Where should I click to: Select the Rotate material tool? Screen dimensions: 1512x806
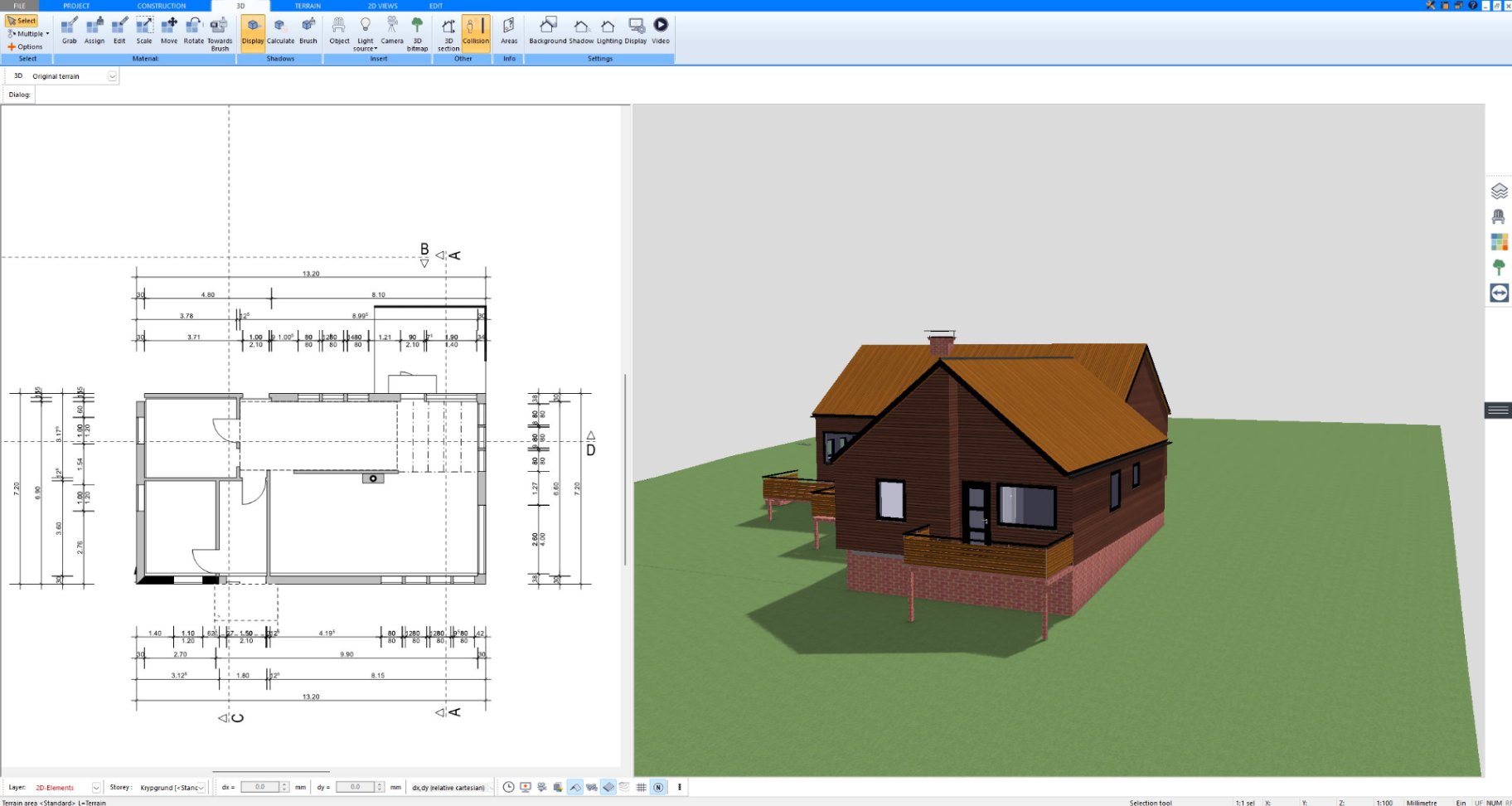(194, 31)
